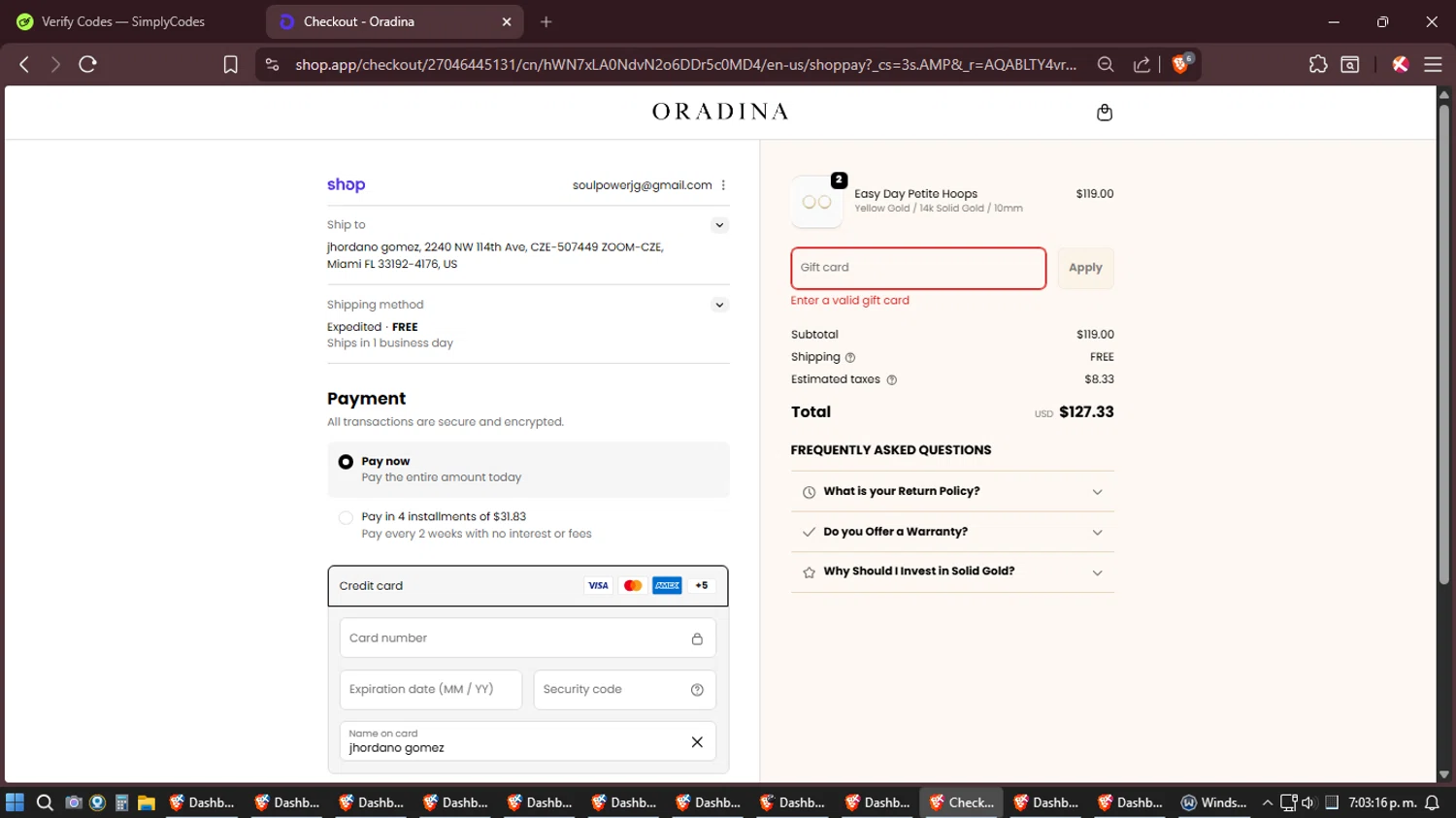Click the address bar URL

point(685,64)
